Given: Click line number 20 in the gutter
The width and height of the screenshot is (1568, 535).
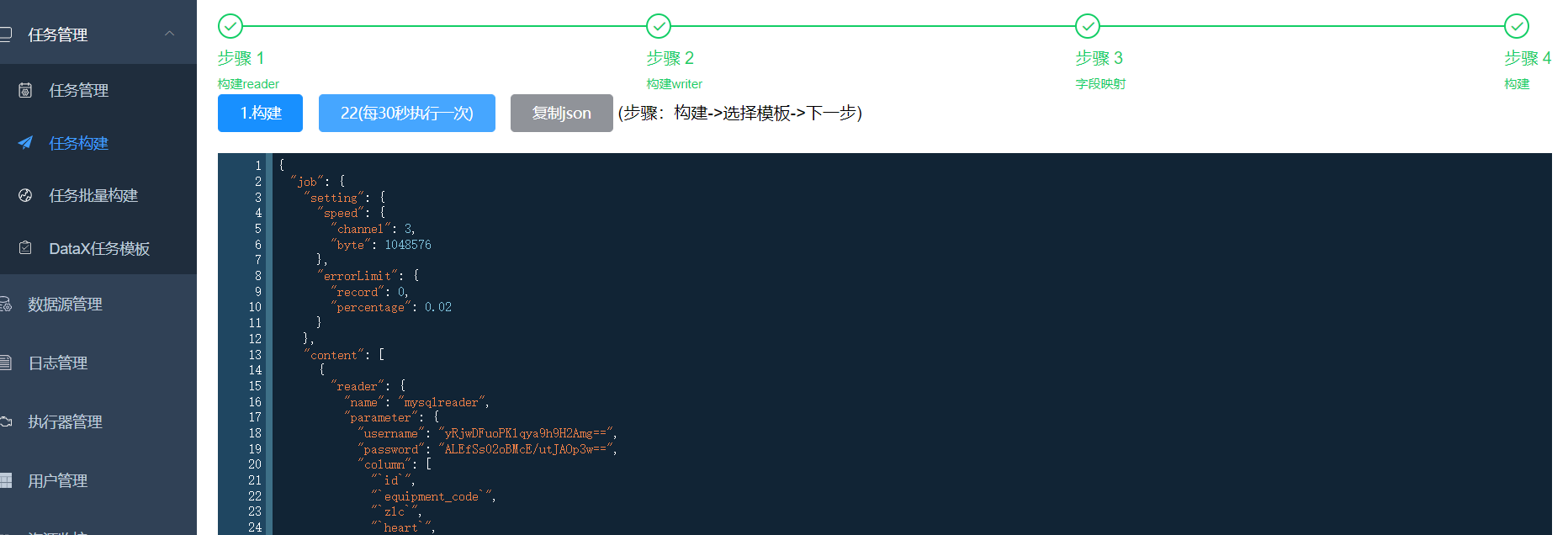Looking at the screenshot, I should tap(255, 464).
